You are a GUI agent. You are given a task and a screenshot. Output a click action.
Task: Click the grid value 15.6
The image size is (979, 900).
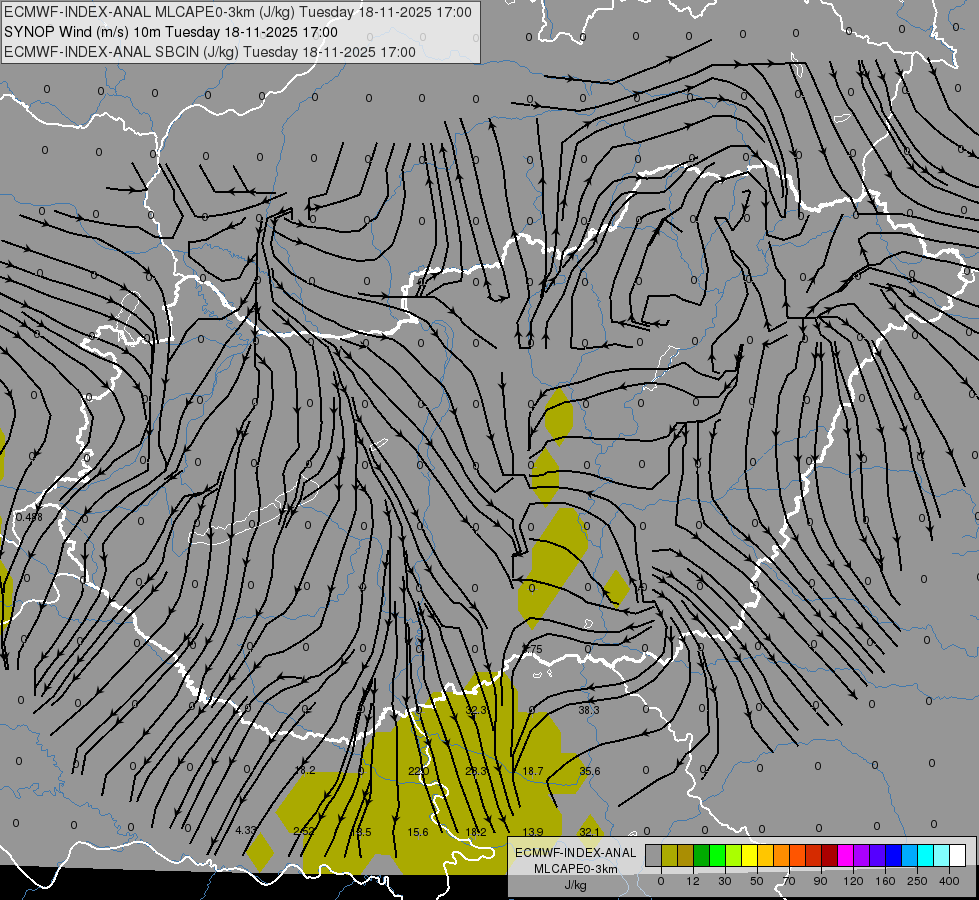(x=418, y=832)
